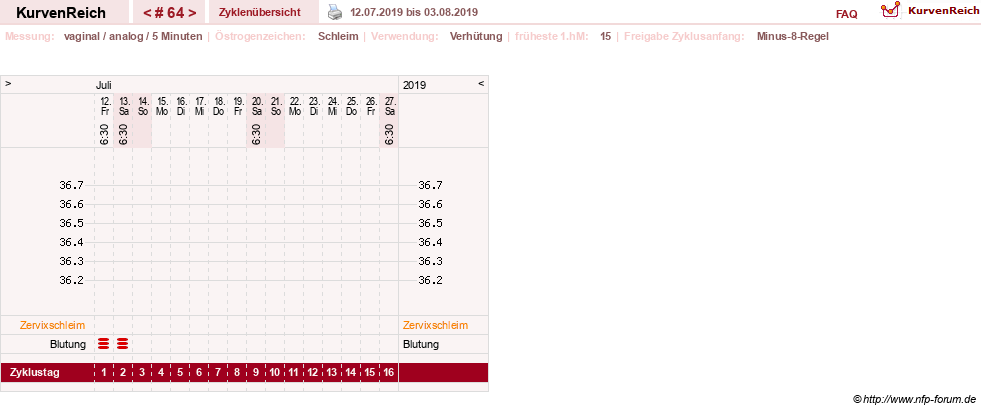
Task: Click date range 12.07.2019 bis 03.08.2019
Action: point(414,13)
